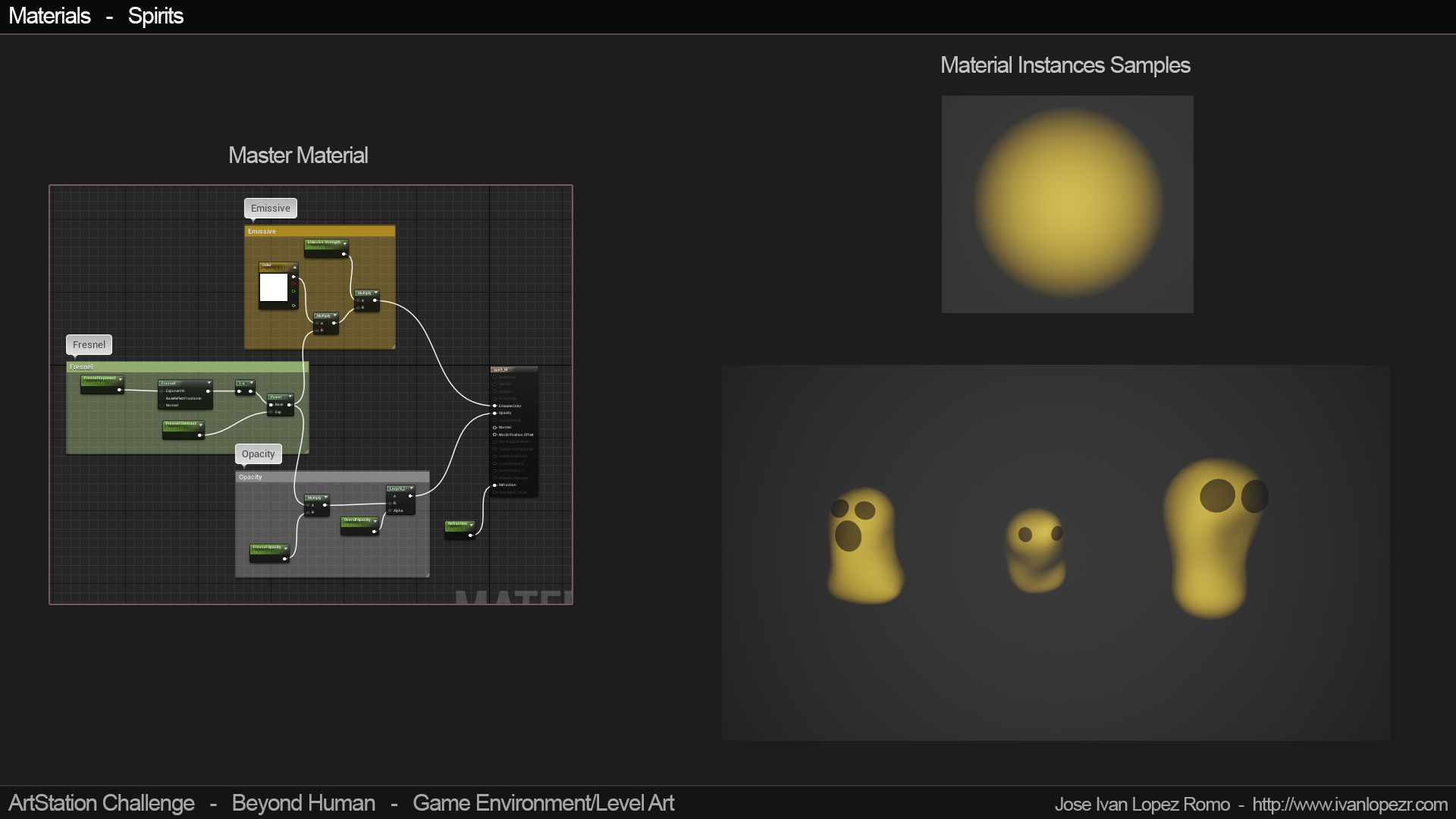Select the 1-x node
This screenshot has width=1456, height=819.
point(245,388)
